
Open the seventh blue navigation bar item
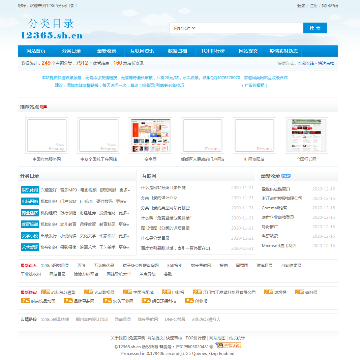pos(248,51)
